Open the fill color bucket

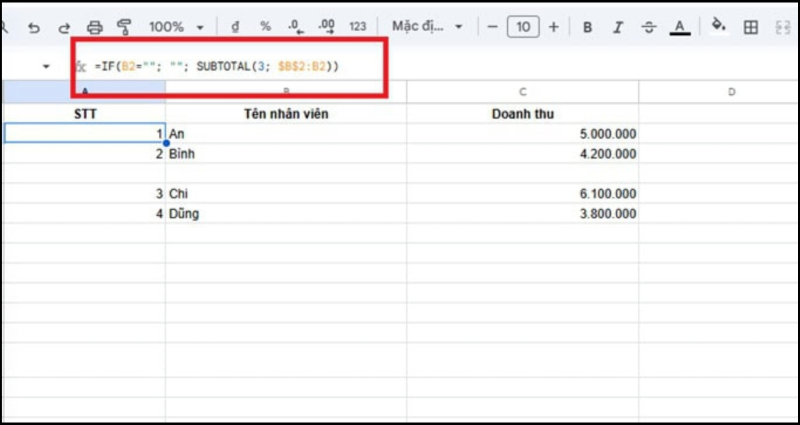tap(719, 25)
